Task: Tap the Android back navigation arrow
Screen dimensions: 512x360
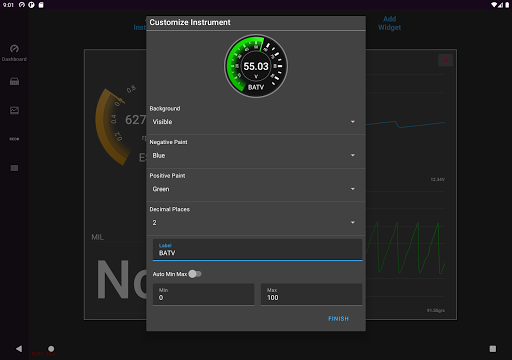Action: pyautogui.click(x=19, y=348)
